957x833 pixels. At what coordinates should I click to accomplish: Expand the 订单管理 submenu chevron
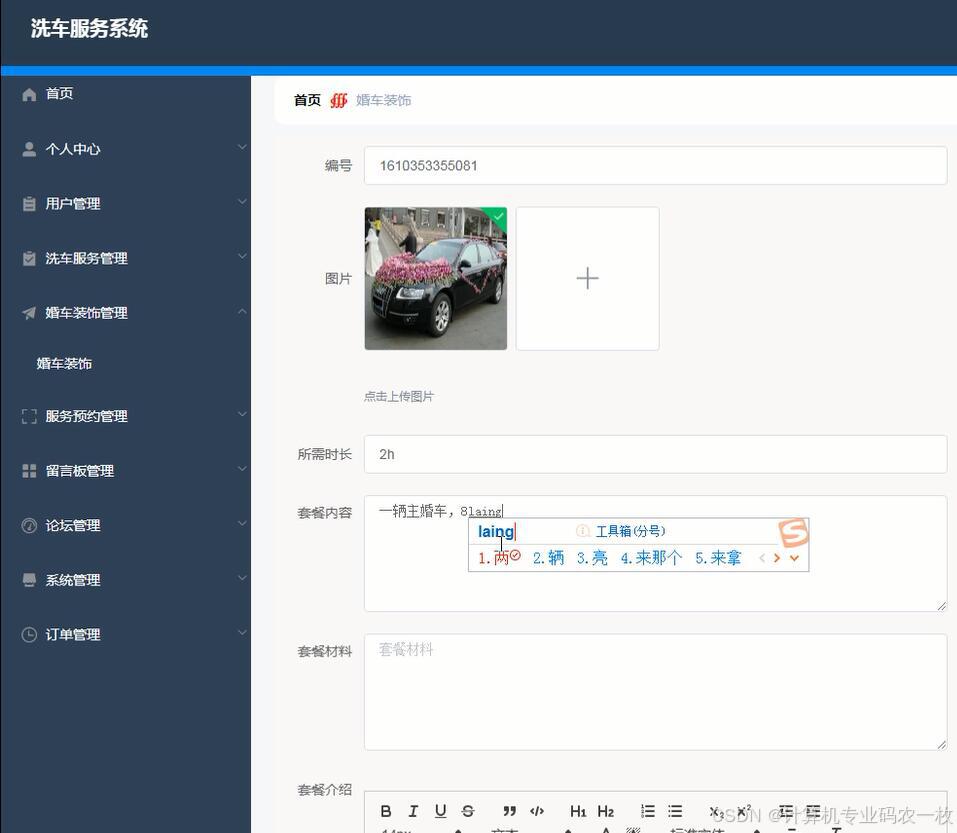tap(242, 632)
